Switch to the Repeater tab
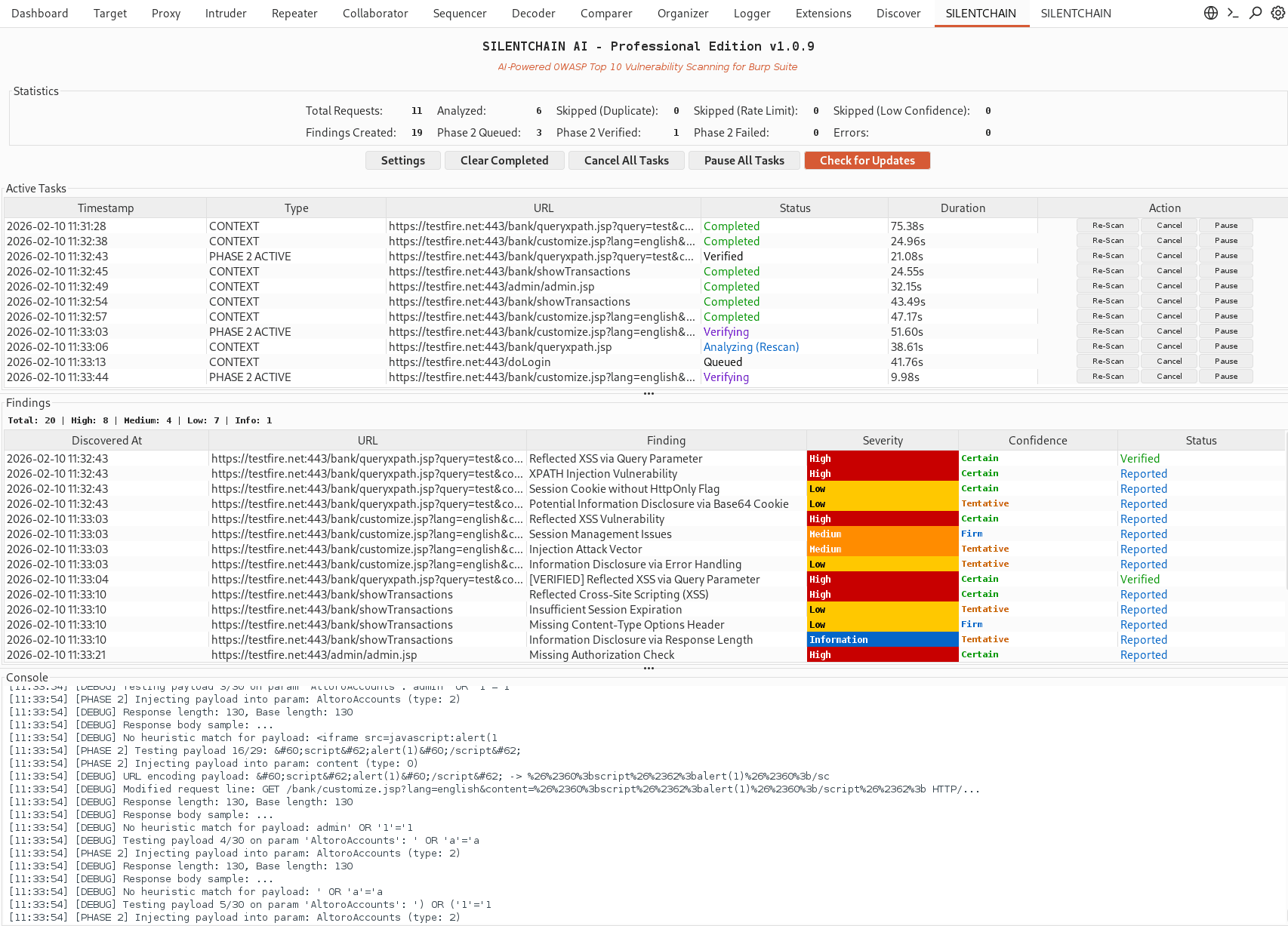Screen dimensions: 1288x926 [x=294, y=13]
